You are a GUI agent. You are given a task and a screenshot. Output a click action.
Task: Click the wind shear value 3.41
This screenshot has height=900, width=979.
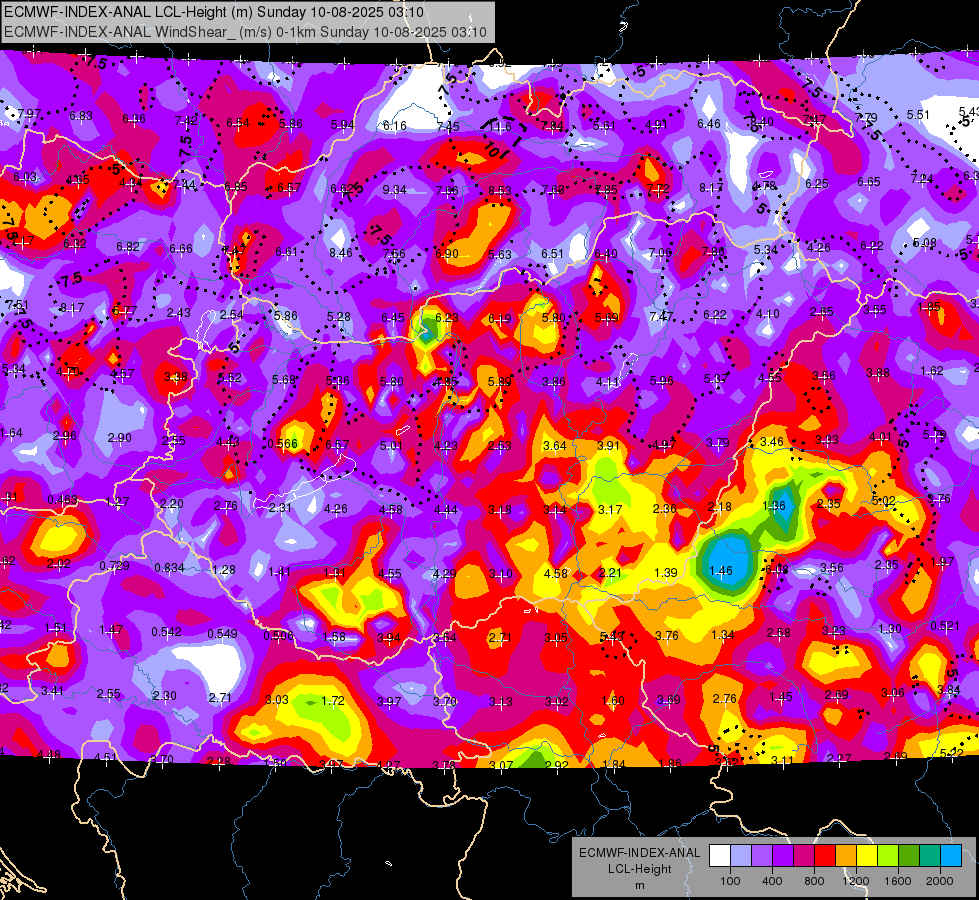coord(52,691)
